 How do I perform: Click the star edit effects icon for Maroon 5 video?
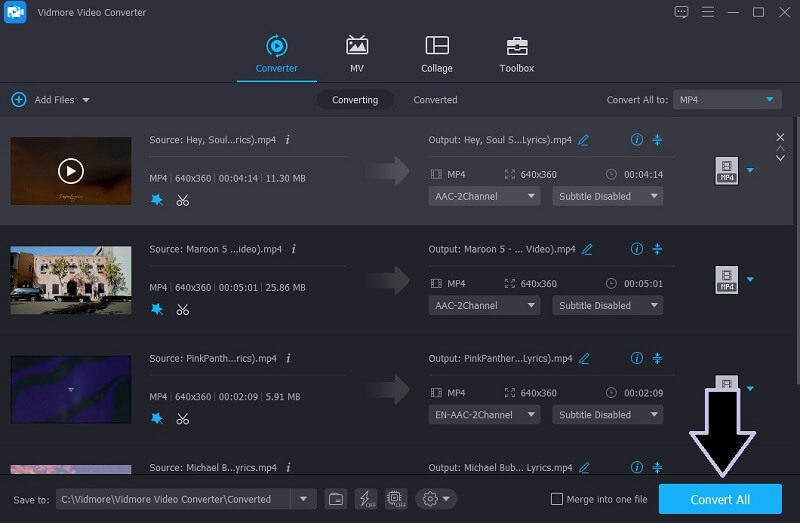pos(157,309)
